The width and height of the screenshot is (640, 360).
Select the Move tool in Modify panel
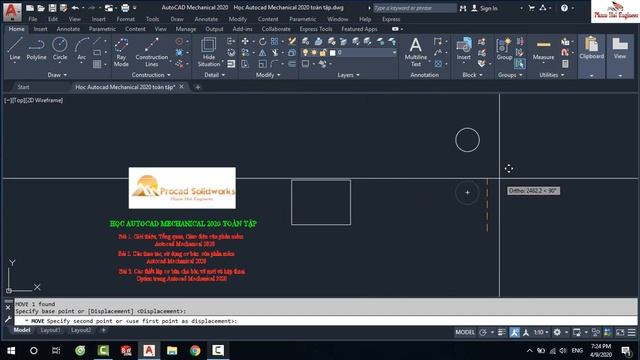coord(245,41)
